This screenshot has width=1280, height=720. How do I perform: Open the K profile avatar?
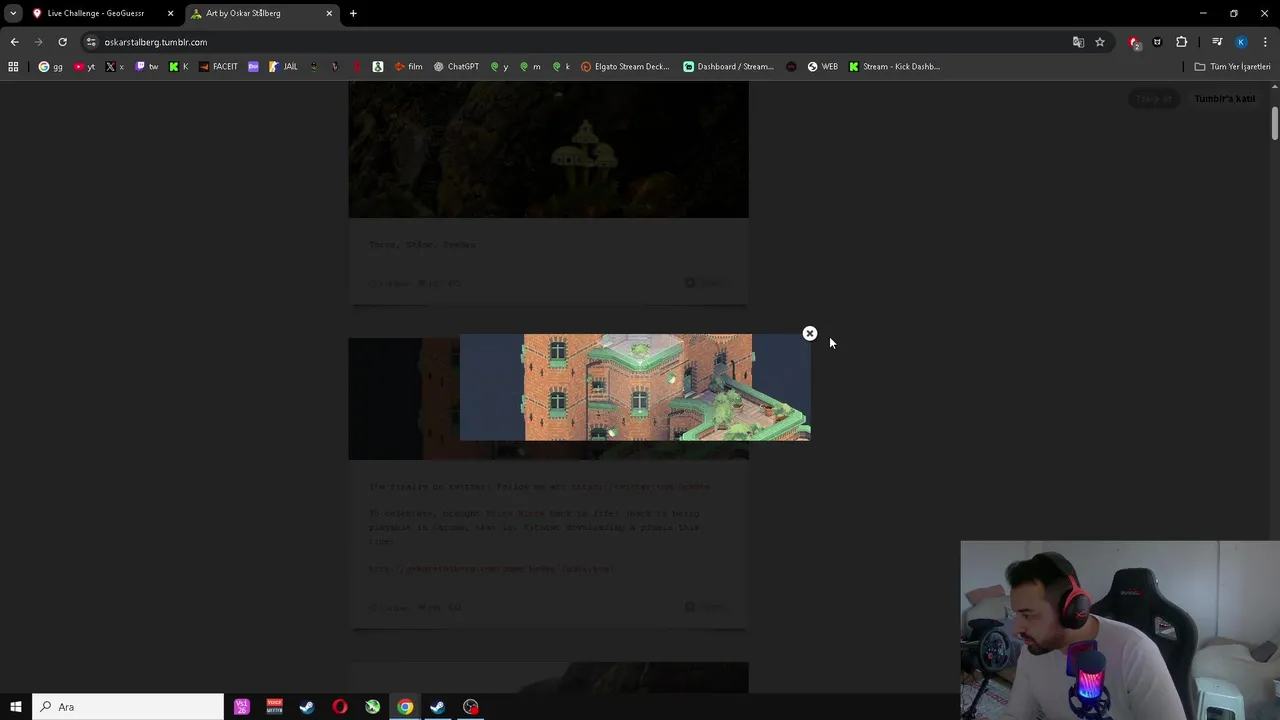tap(1241, 42)
